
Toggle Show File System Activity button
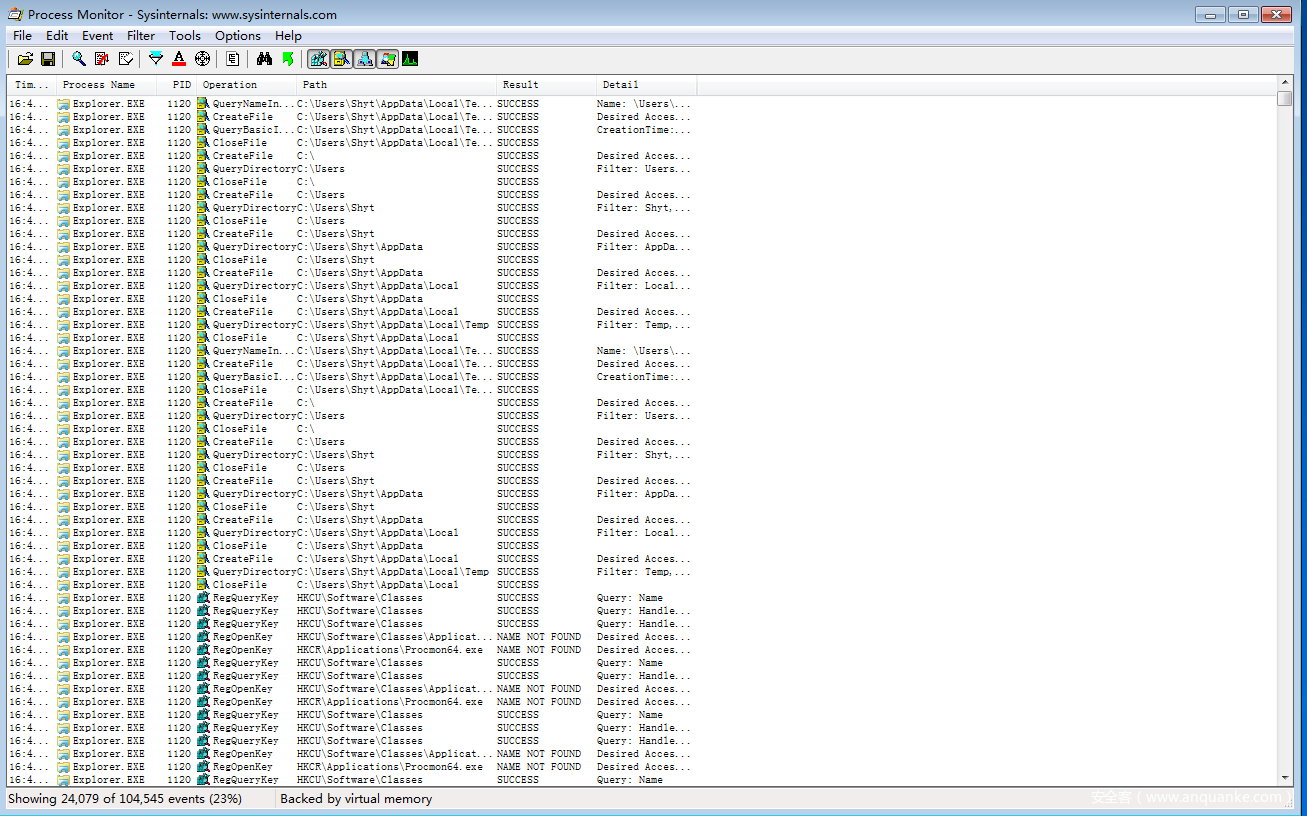click(341, 59)
